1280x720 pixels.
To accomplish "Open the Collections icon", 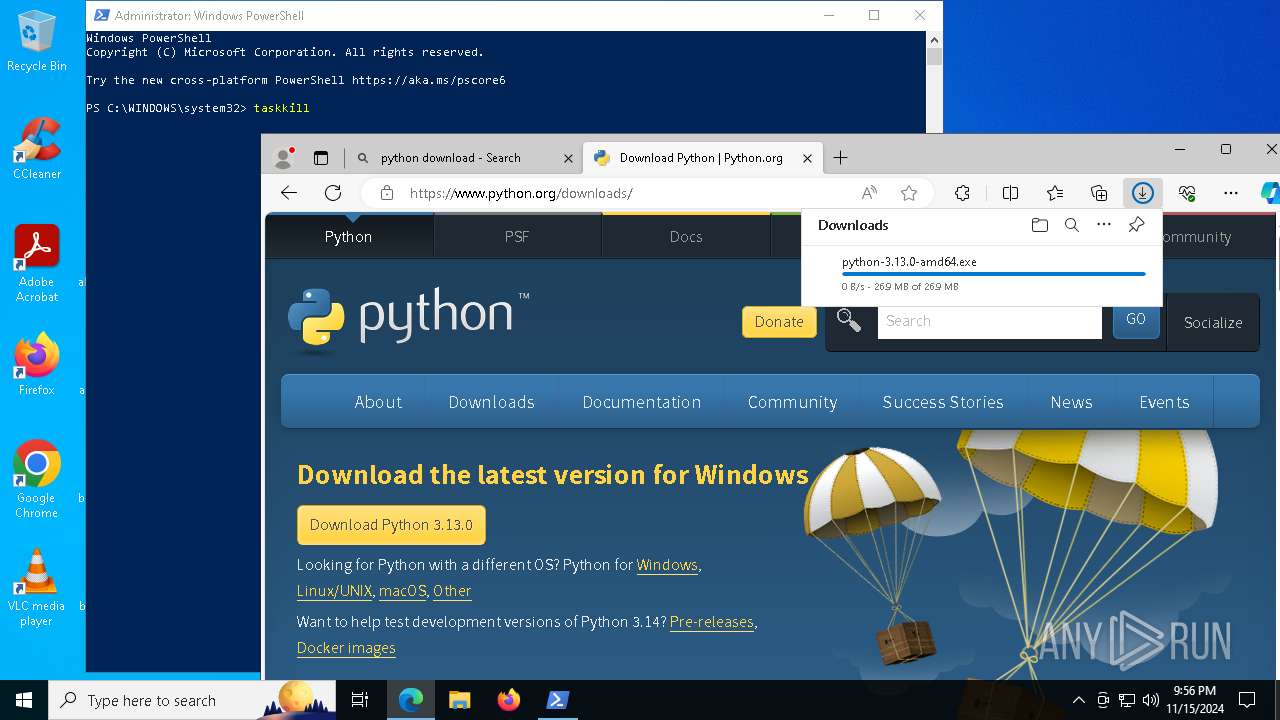I will (x=1099, y=193).
